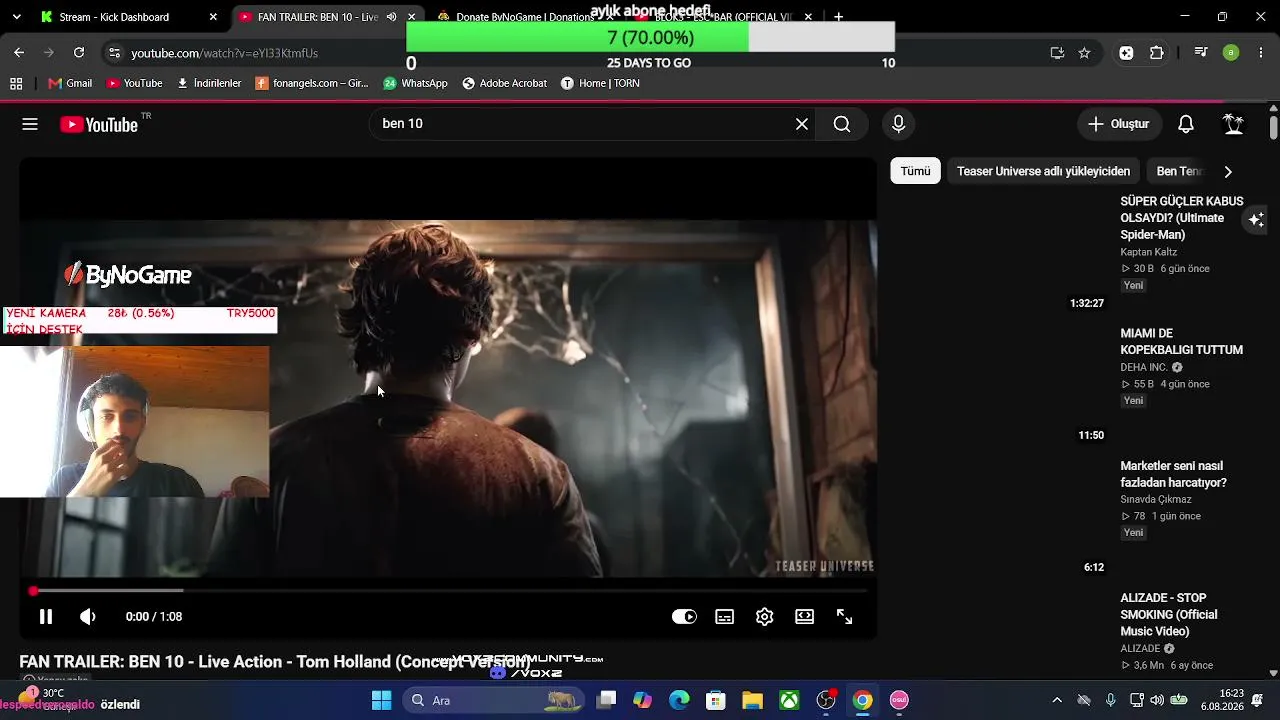Toggle the autoplay switch
Screen dimensions: 1280x720
tap(684, 617)
